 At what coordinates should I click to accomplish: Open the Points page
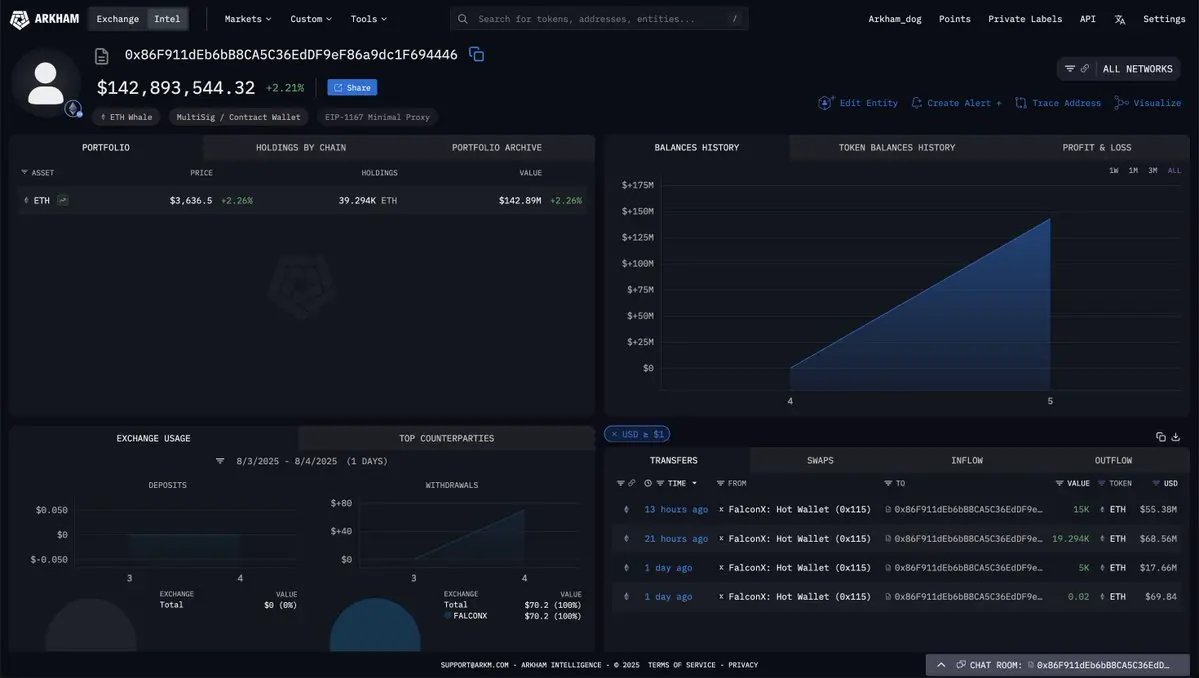click(x=954, y=19)
